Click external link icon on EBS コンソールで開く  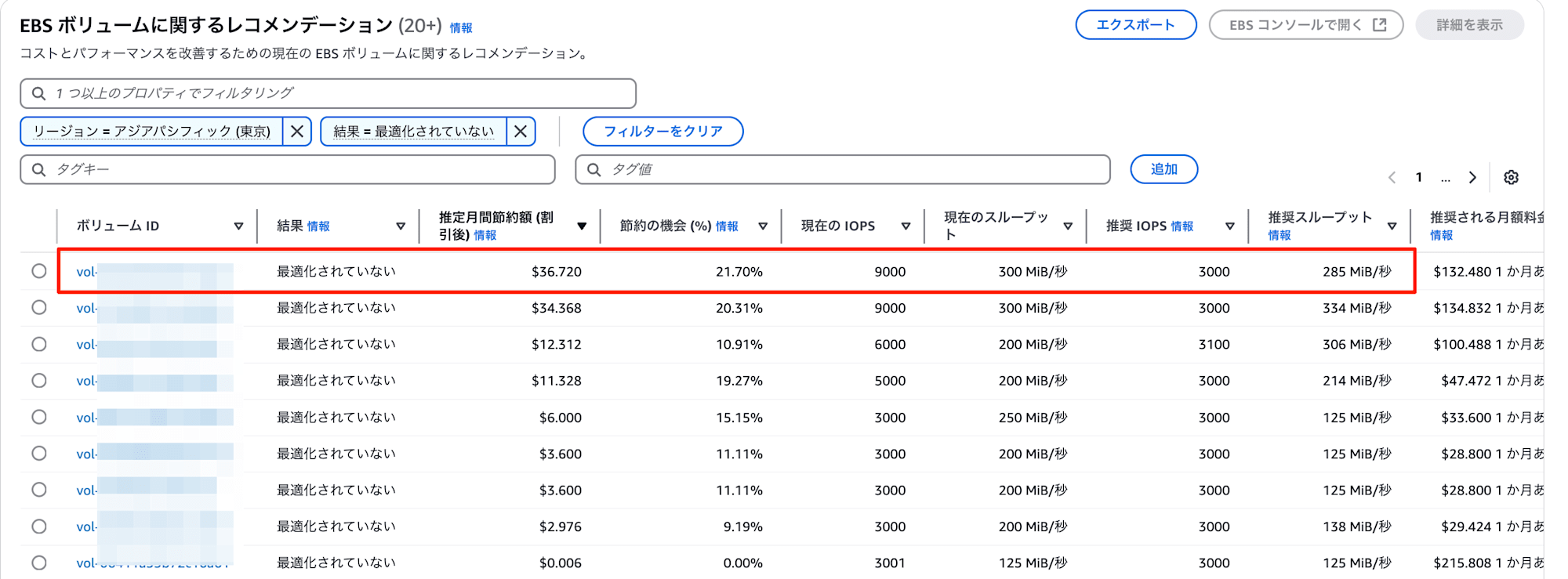(1380, 25)
